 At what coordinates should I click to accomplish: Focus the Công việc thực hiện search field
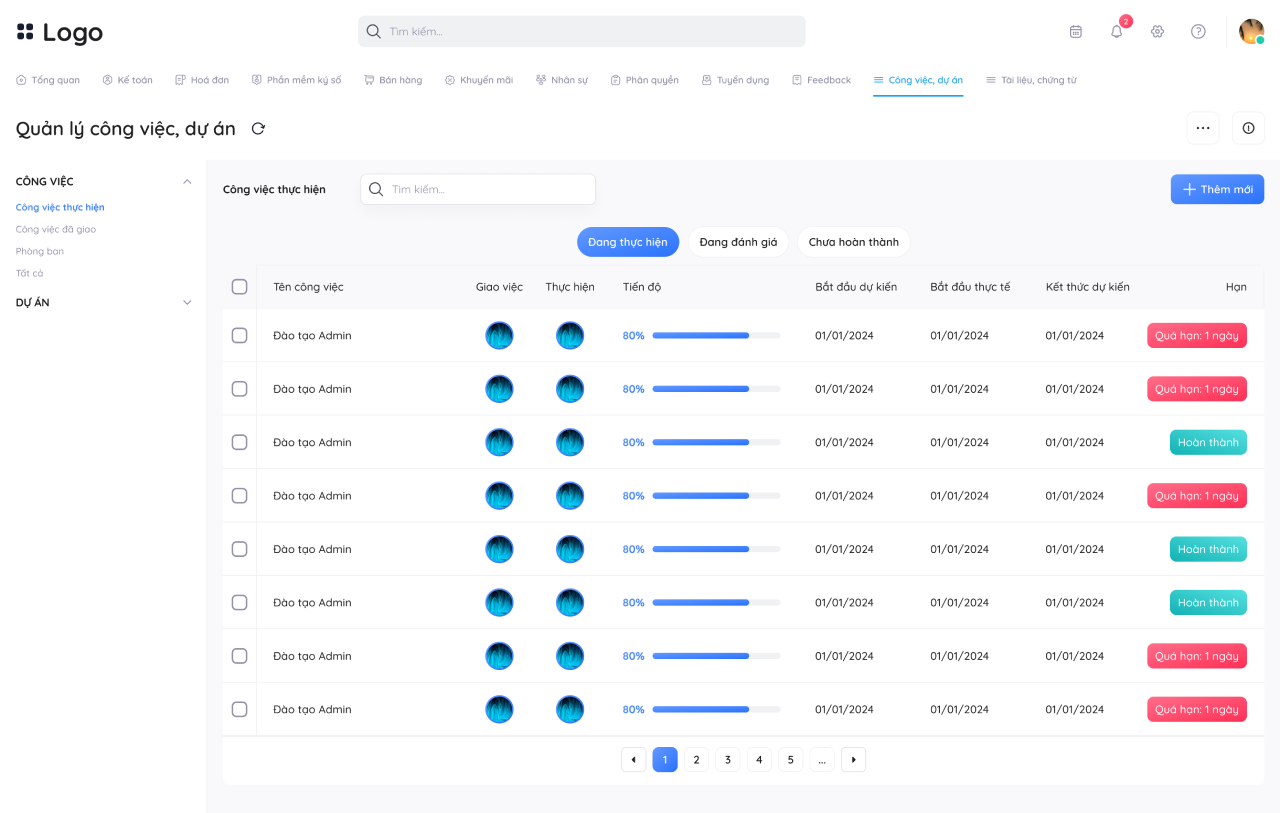pos(478,189)
